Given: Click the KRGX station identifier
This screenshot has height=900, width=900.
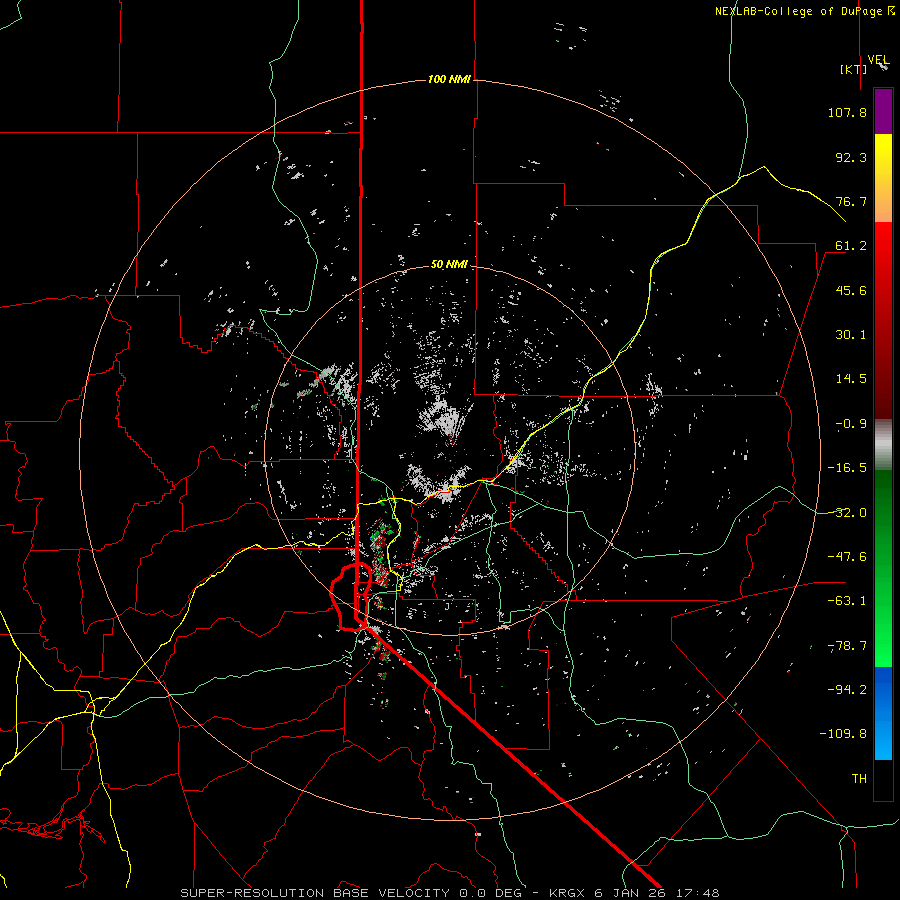Looking at the screenshot, I should click(x=568, y=893).
